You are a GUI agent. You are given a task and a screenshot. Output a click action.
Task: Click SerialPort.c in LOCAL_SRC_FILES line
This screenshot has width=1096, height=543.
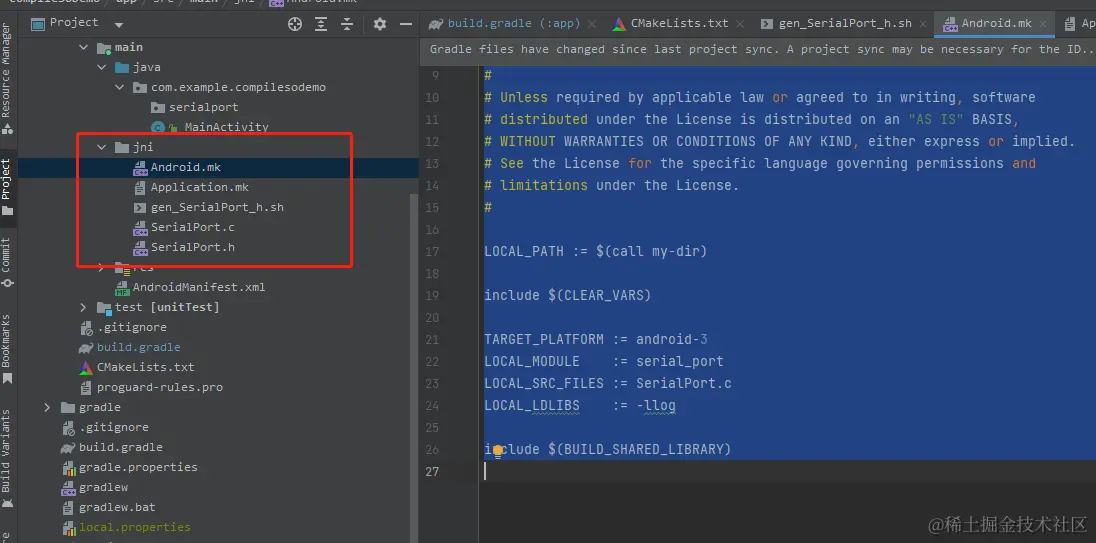[x=684, y=384]
